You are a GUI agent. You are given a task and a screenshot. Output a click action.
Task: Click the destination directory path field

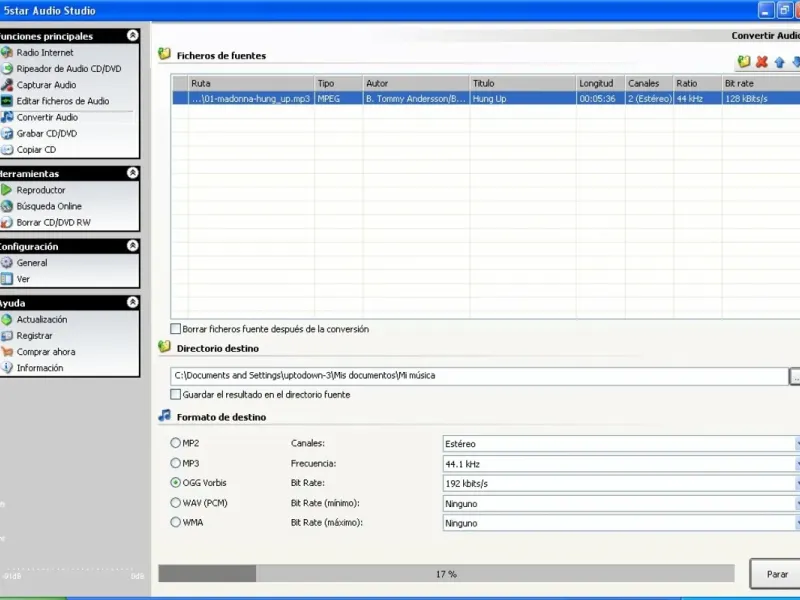click(x=478, y=376)
